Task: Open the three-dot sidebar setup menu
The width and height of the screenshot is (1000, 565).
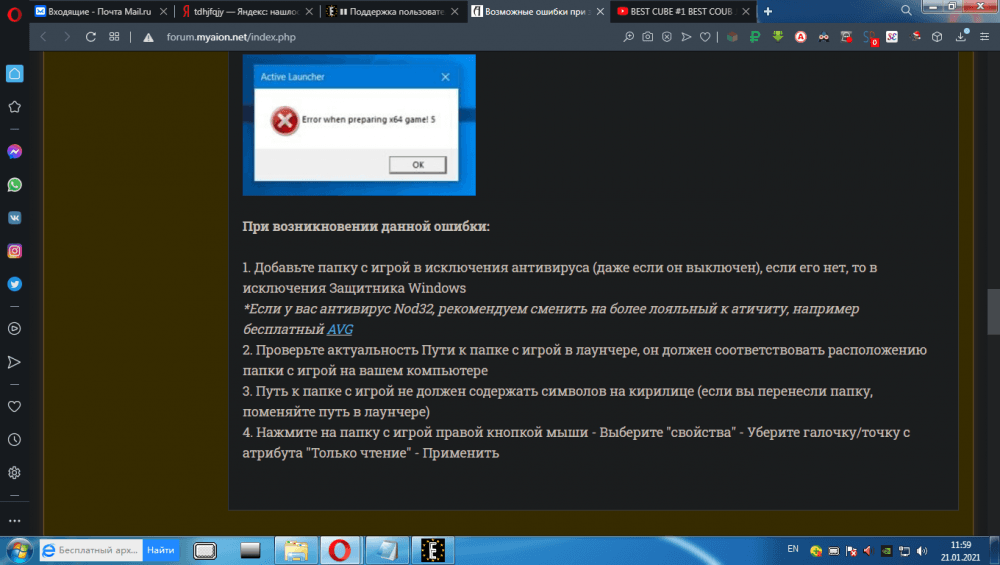Action: point(15,520)
